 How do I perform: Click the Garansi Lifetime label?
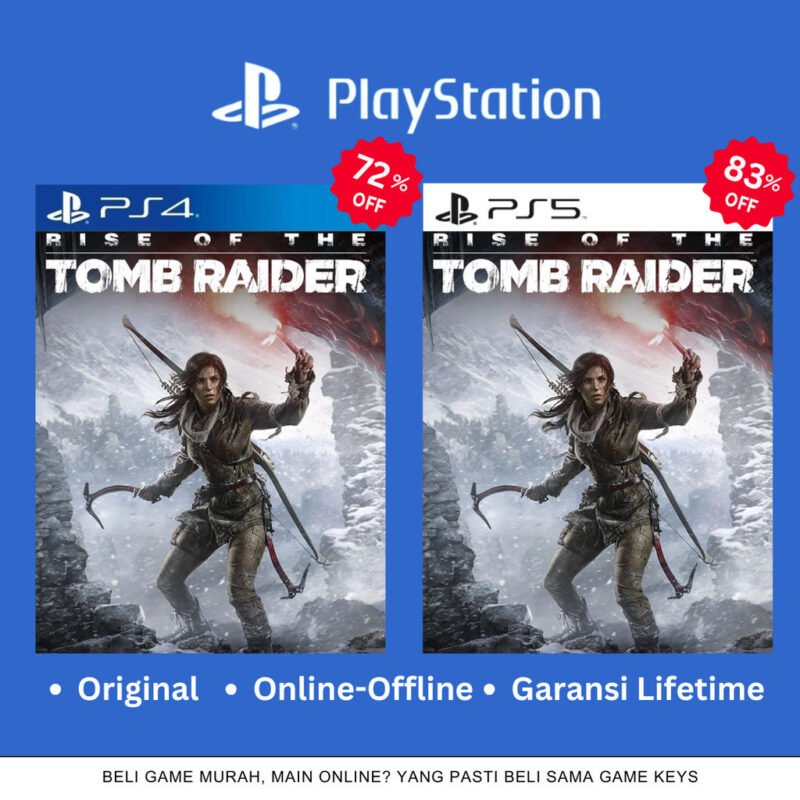point(638,689)
